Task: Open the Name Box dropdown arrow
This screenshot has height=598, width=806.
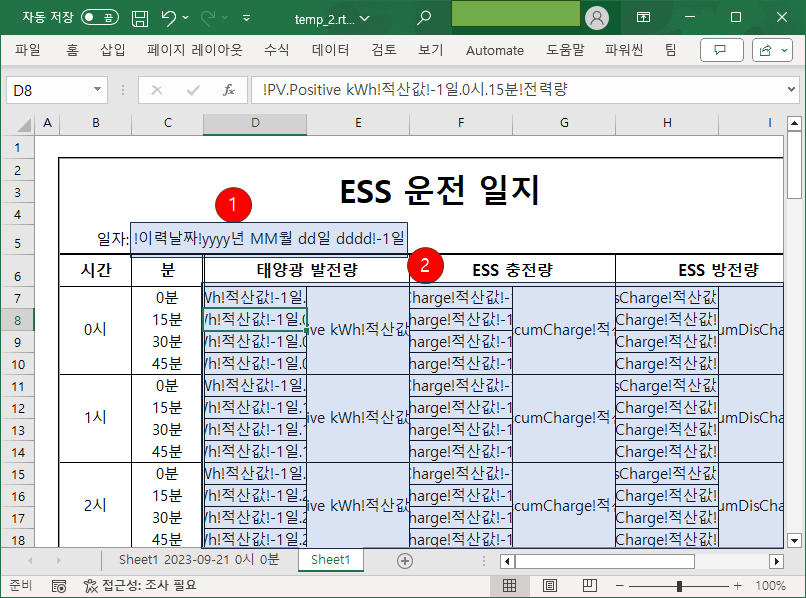Action: 98,90
